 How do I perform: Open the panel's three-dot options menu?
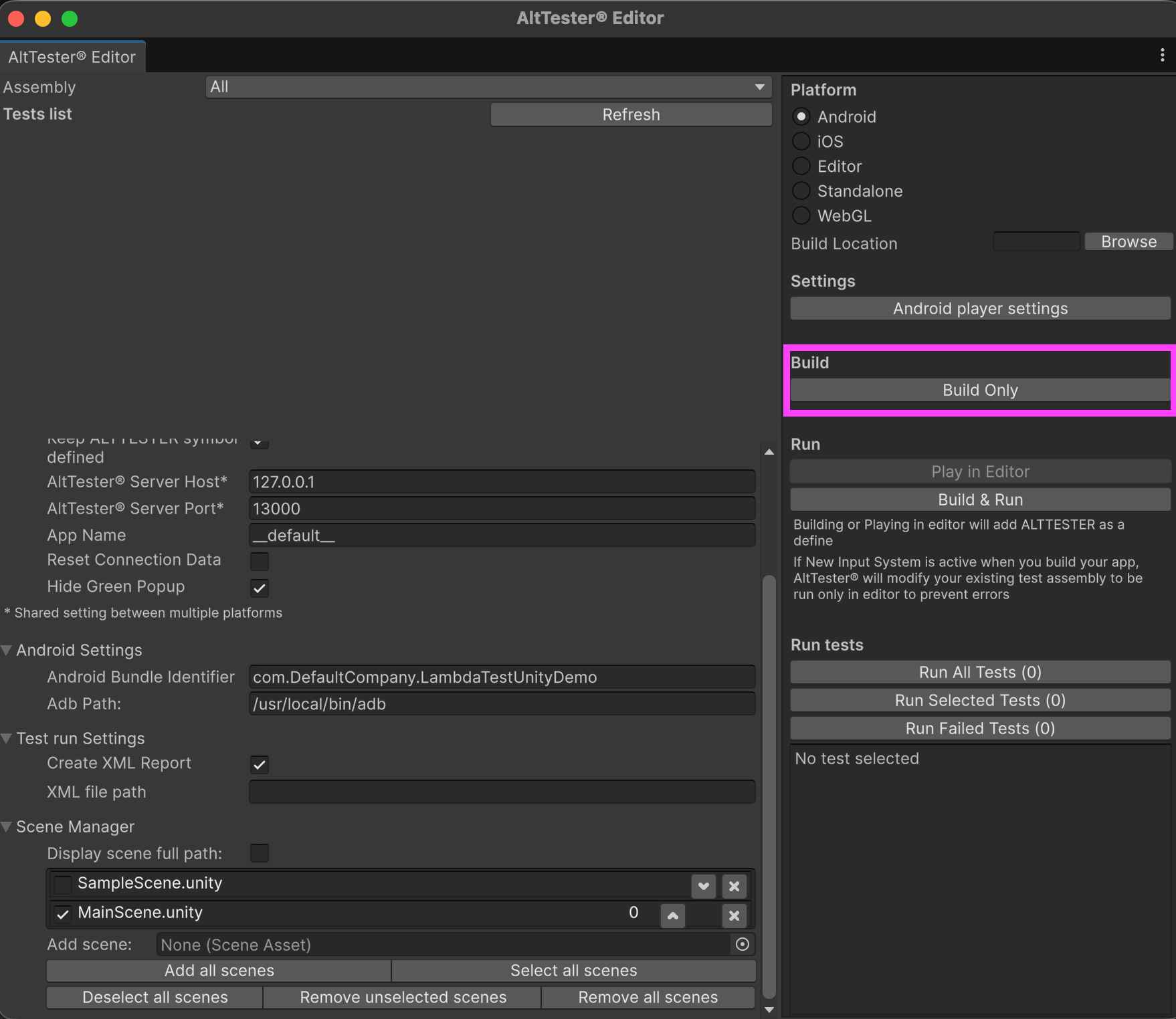(1162, 55)
